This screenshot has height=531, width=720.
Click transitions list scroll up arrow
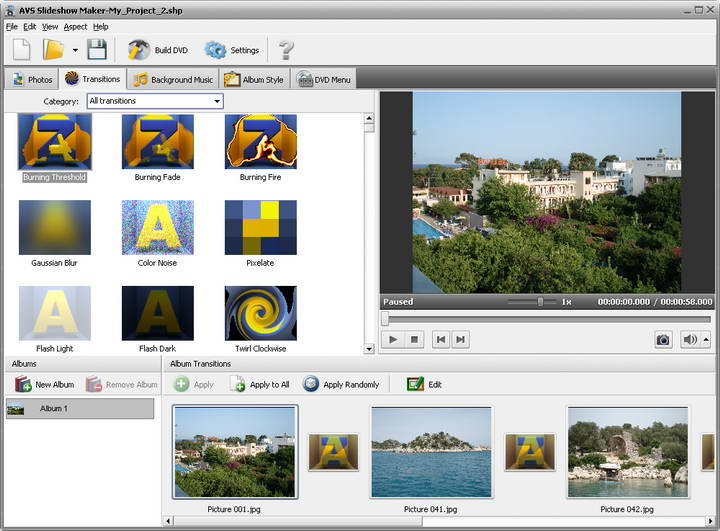(369, 119)
